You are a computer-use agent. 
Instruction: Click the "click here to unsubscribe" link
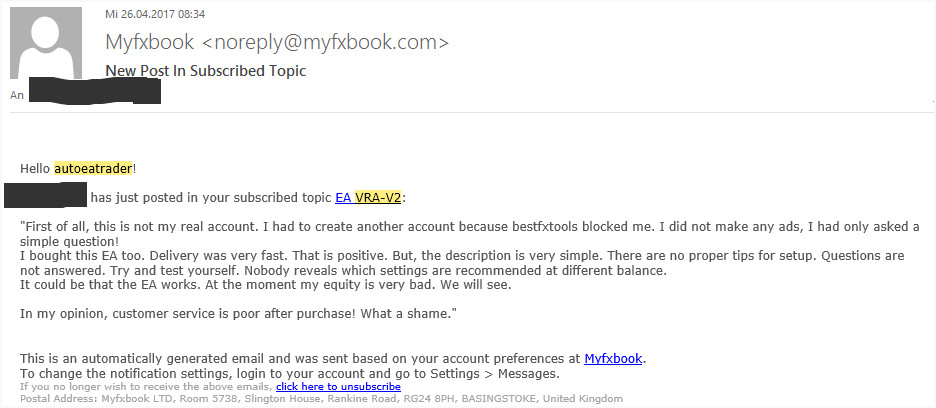coord(338,386)
